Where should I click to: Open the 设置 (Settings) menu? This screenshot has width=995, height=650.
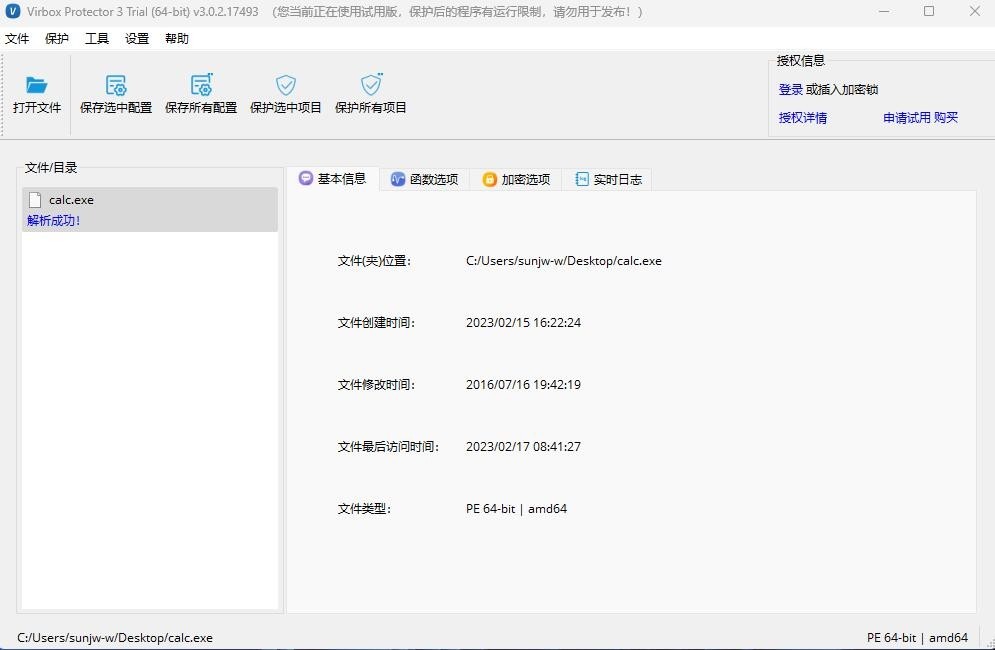137,39
